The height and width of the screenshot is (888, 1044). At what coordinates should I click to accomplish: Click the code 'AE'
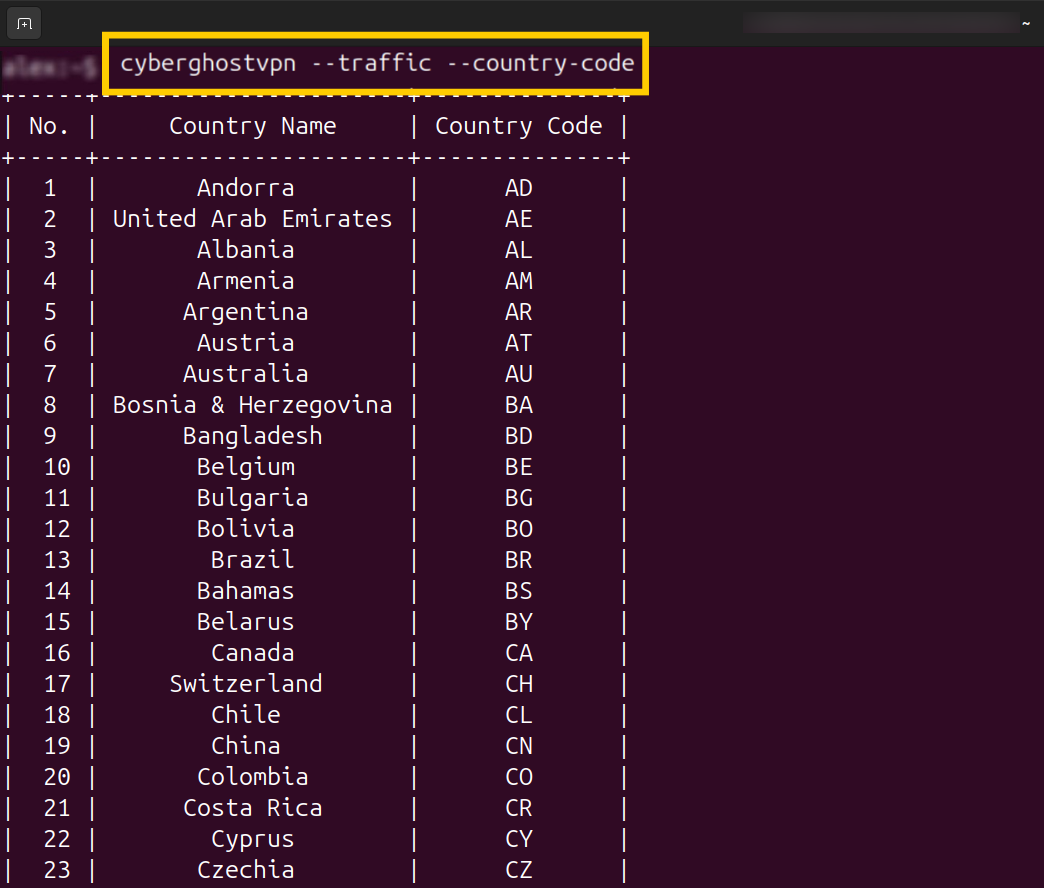click(519, 219)
